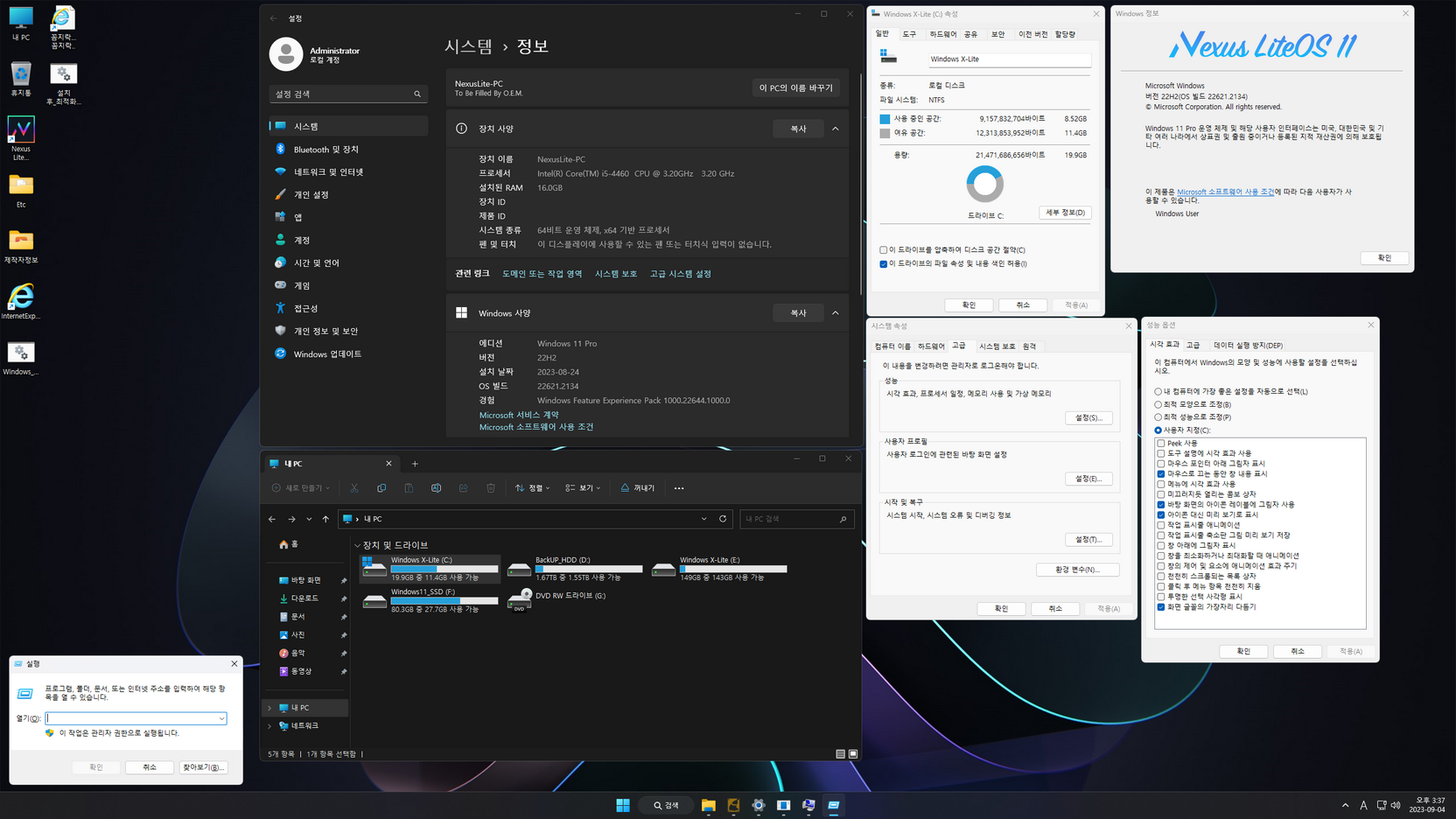1456x819 pixels.
Task: Click the Share icon in Explorer toolbar
Action: click(463, 488)
